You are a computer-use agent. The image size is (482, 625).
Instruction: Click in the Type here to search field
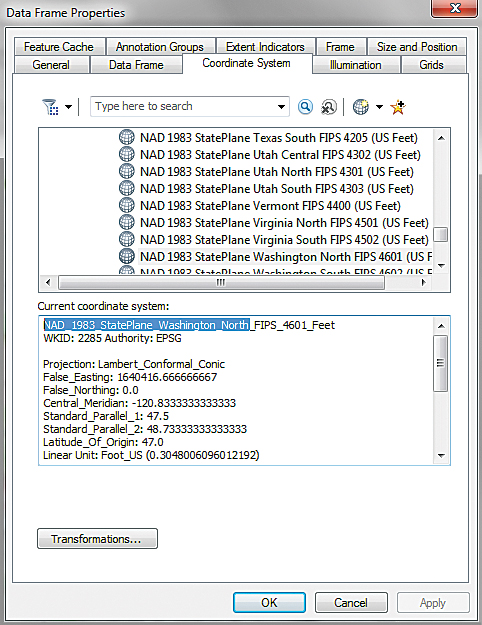tap(182, 106)
